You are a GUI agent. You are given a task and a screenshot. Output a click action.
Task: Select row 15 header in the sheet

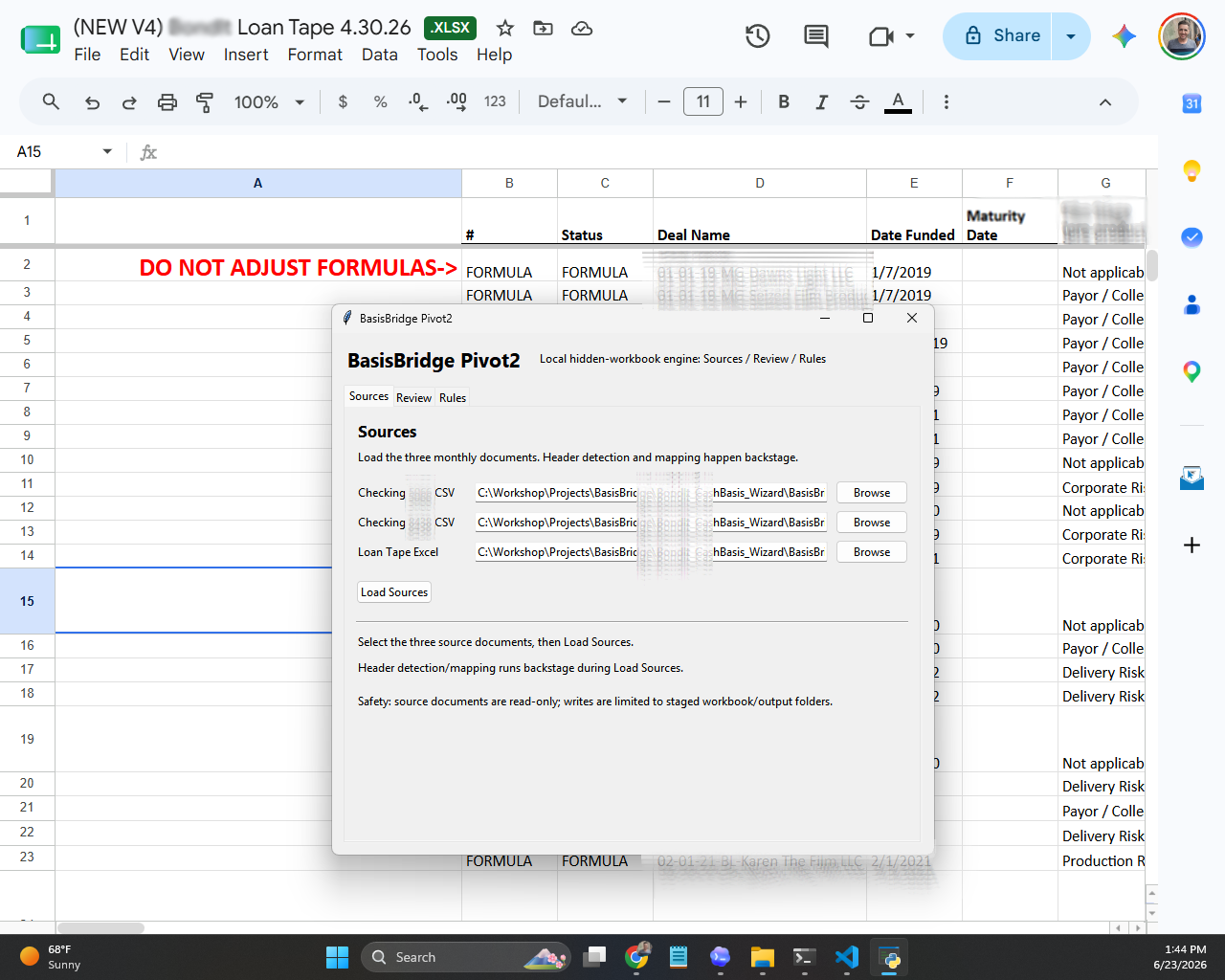pyautogui.click(x=27, y=601)
